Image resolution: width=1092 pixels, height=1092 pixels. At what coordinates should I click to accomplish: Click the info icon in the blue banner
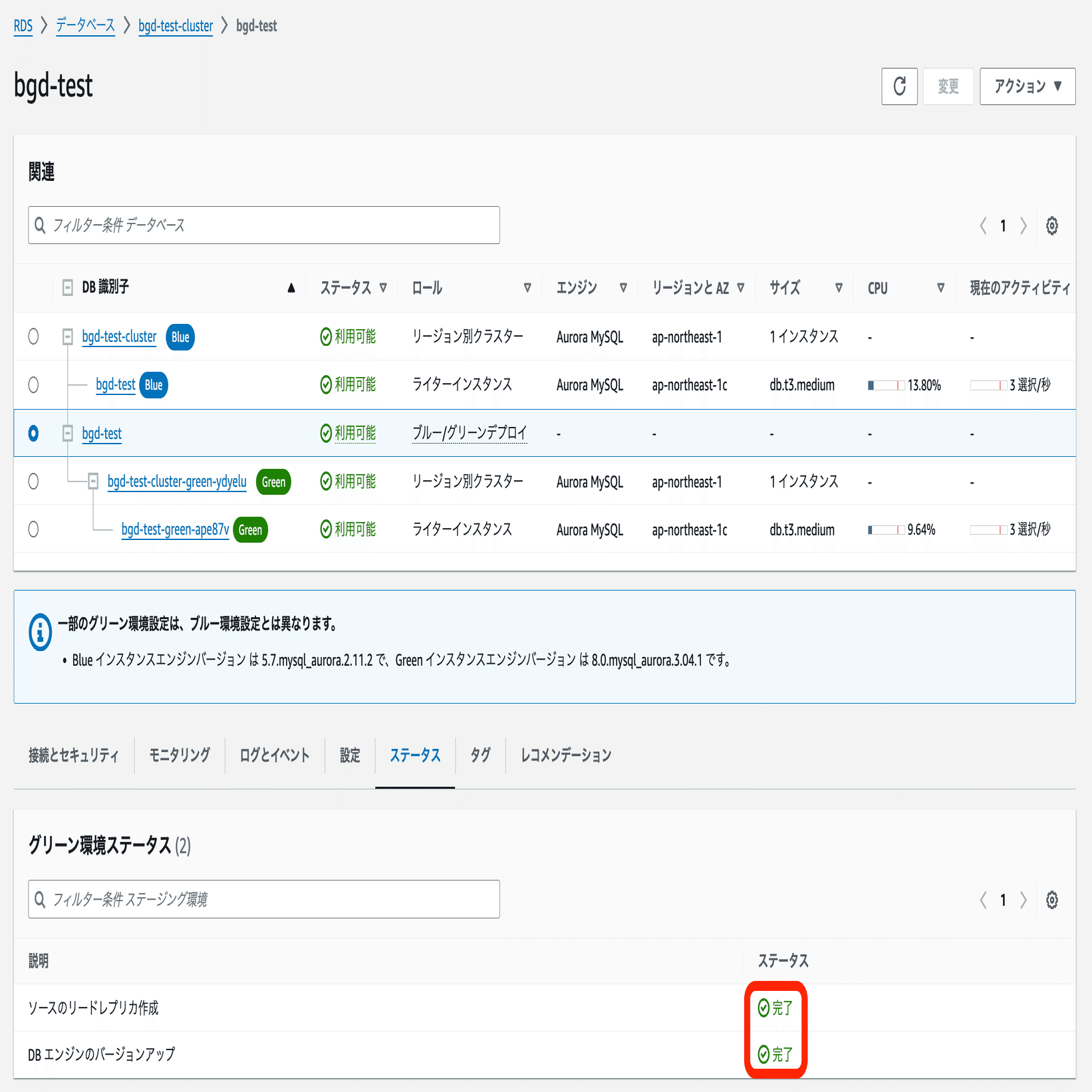point(40,632)
